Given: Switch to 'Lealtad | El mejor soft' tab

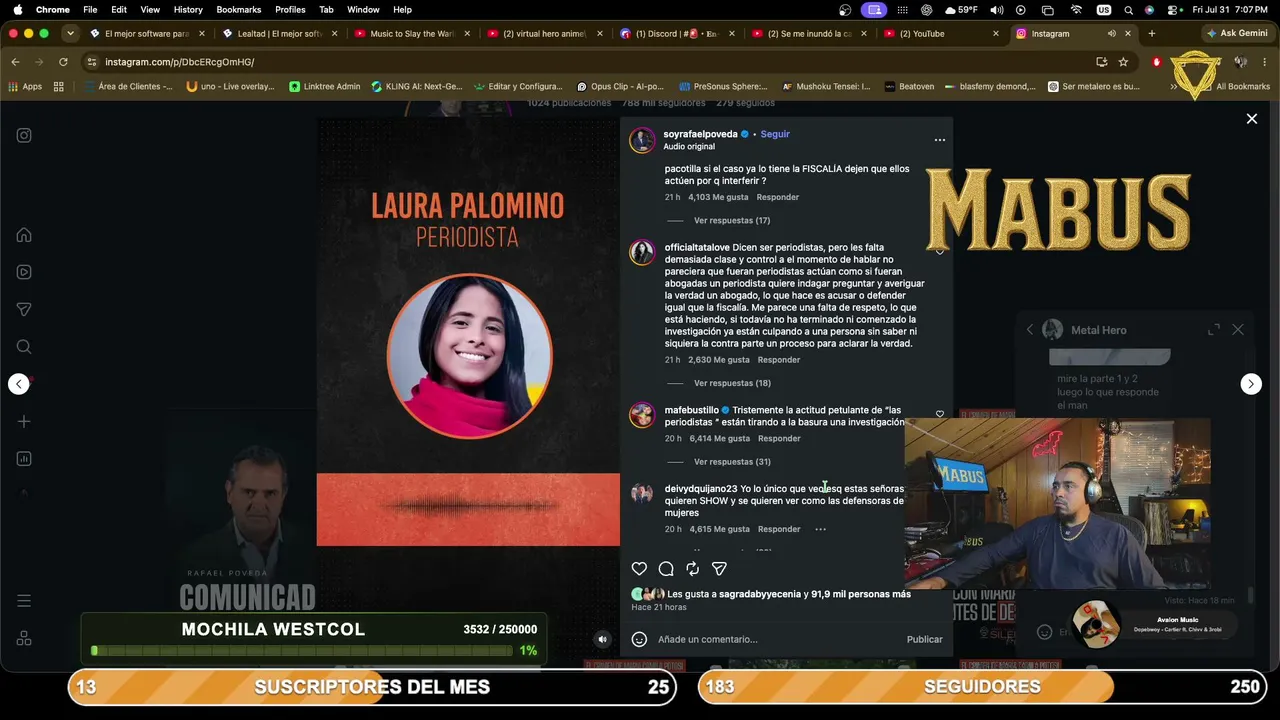Looking at the screenshot, I should [x=279, y=33].
